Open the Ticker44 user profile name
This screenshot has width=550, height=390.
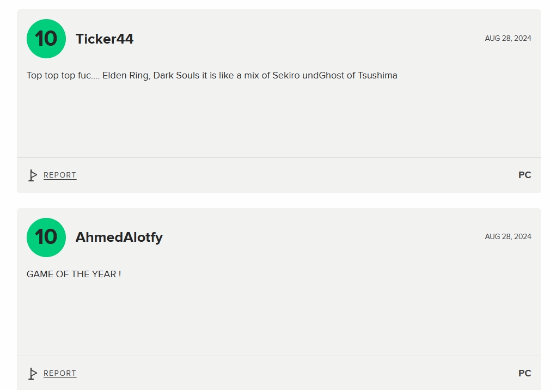click(x=105, y=39)
